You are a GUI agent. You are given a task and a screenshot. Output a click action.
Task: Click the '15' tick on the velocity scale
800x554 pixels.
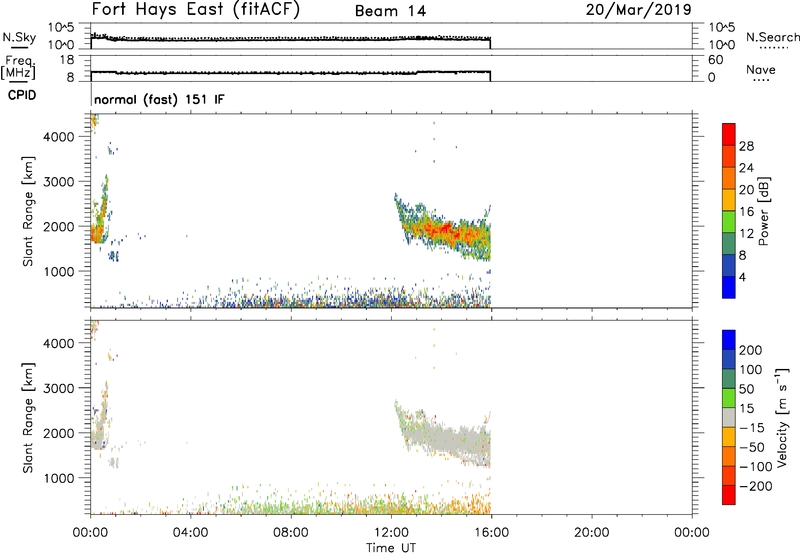(x=746, y=409)
